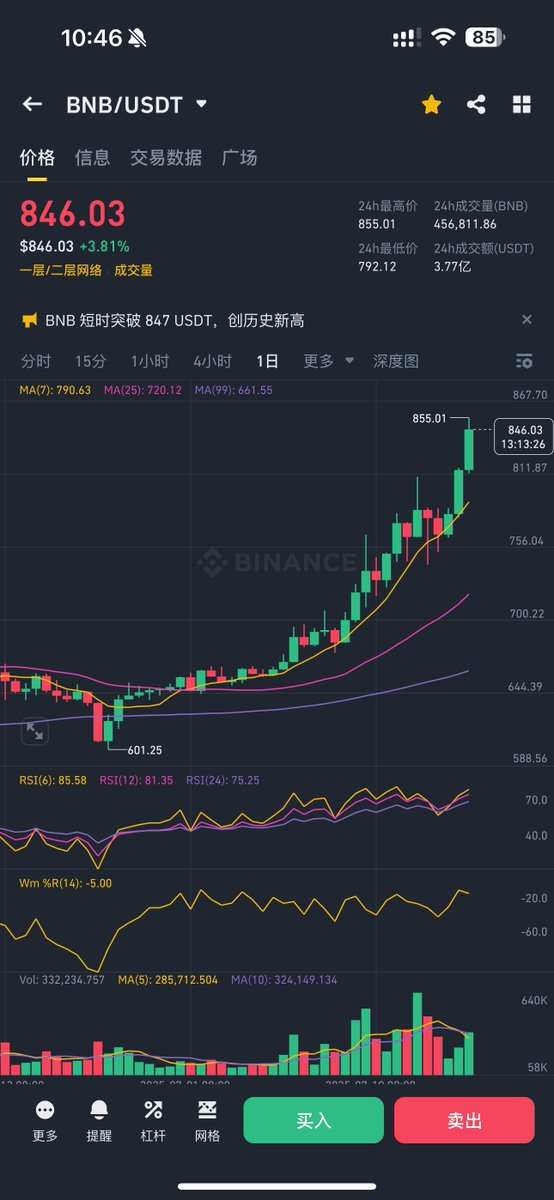Viewport: 554px width, 1200px height.
Task: Open the 更多 menu at bottom
Action: pyautogui.click(x=45, y=1119)
